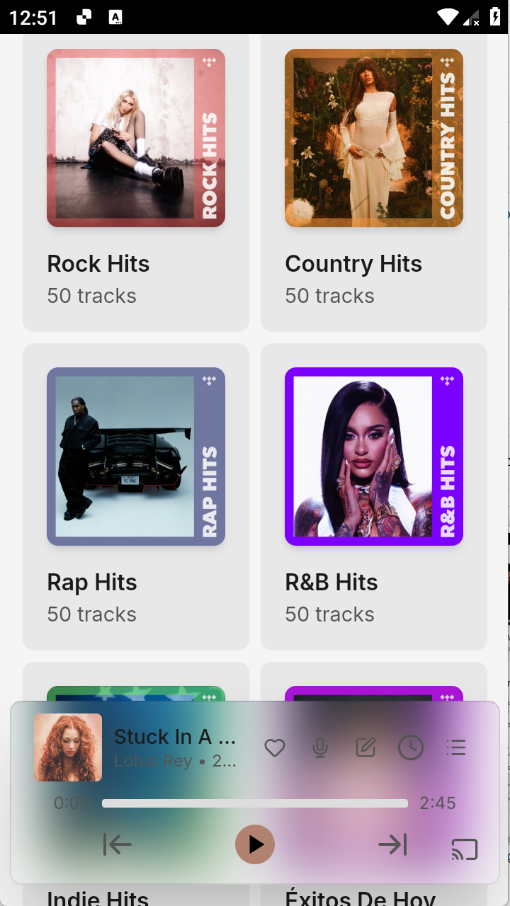Skip to the next track

coord(393,845)
